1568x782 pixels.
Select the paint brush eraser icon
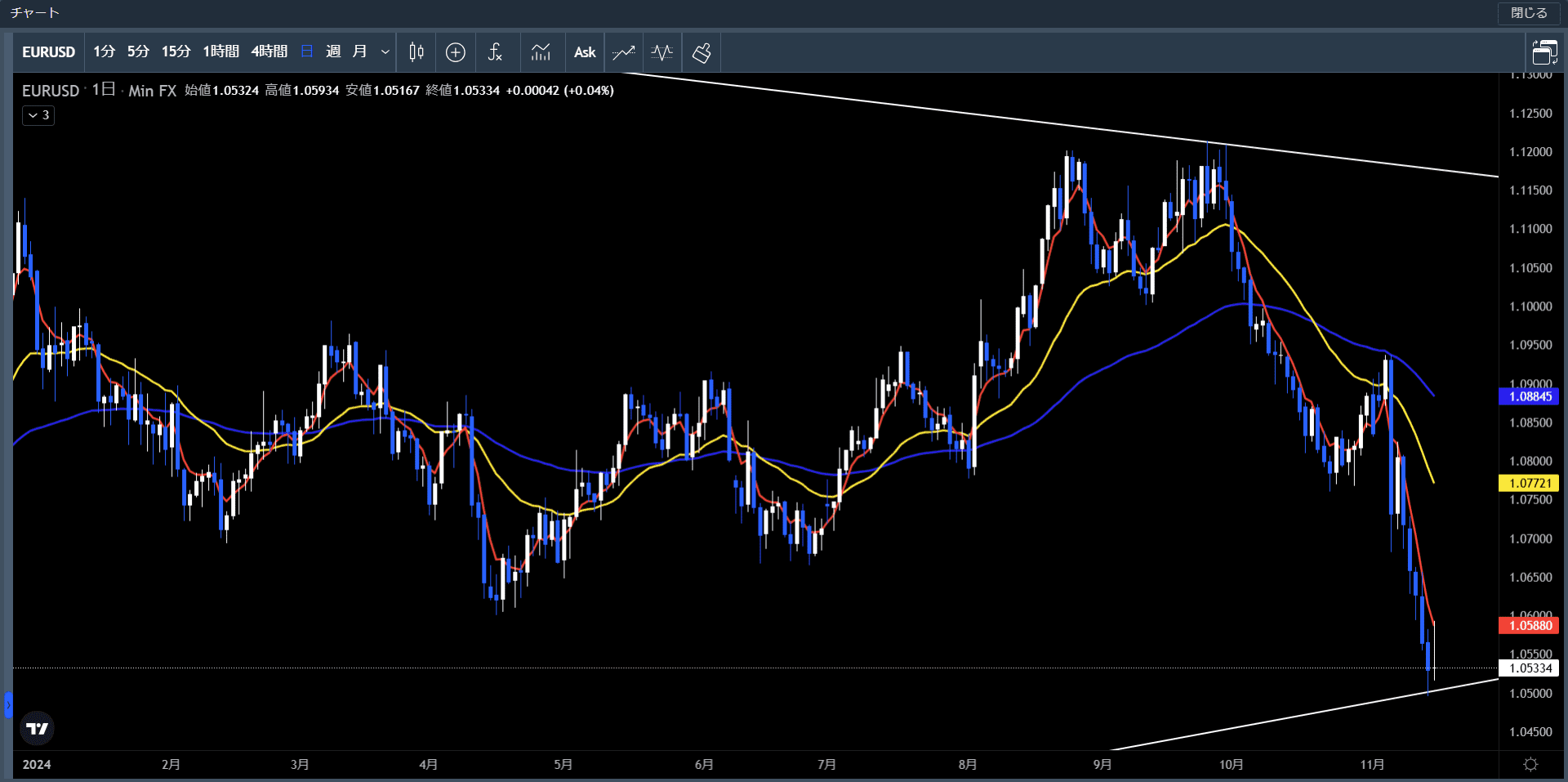[702, 52]
